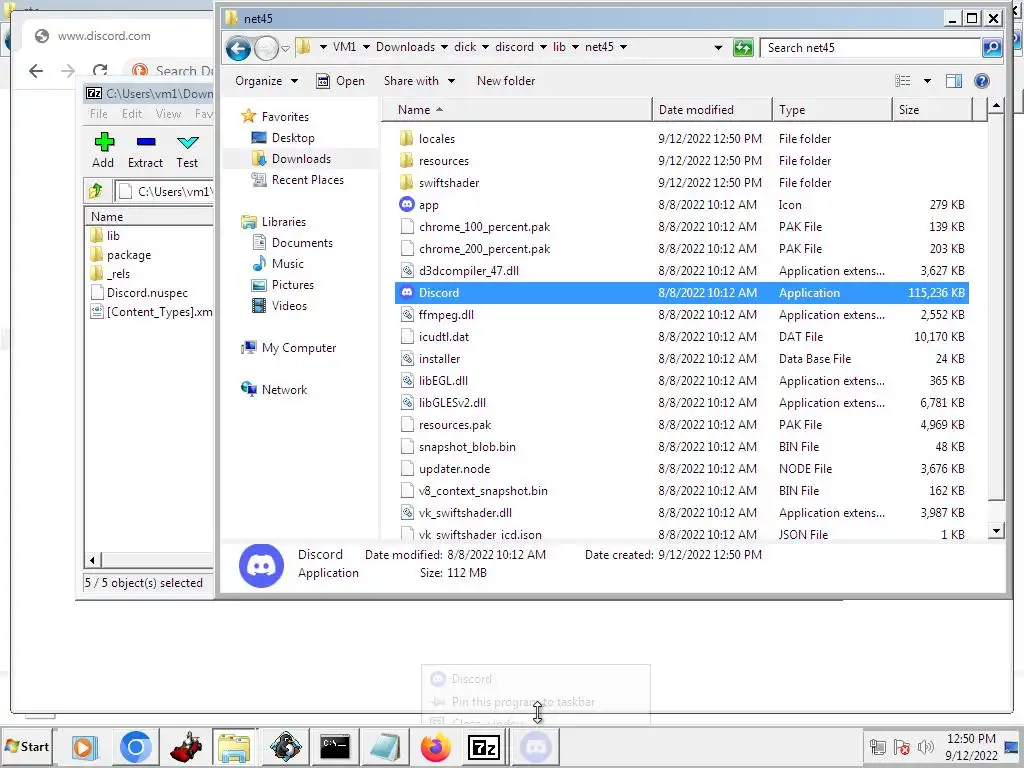Click the 7-Zip Test button

point(187,150)
